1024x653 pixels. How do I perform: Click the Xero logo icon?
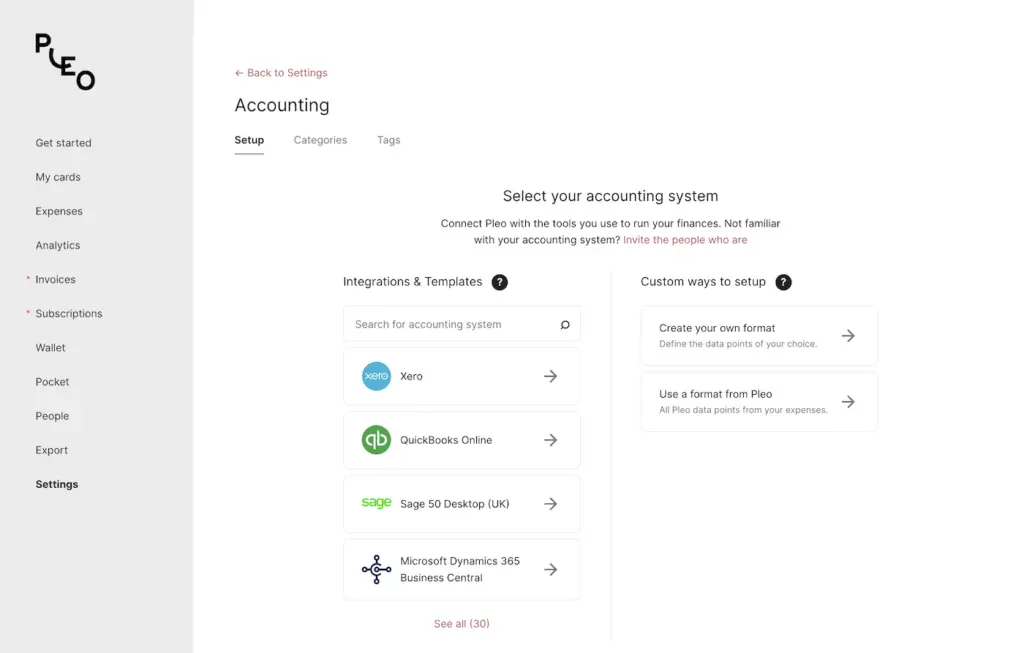click(376, 376)
